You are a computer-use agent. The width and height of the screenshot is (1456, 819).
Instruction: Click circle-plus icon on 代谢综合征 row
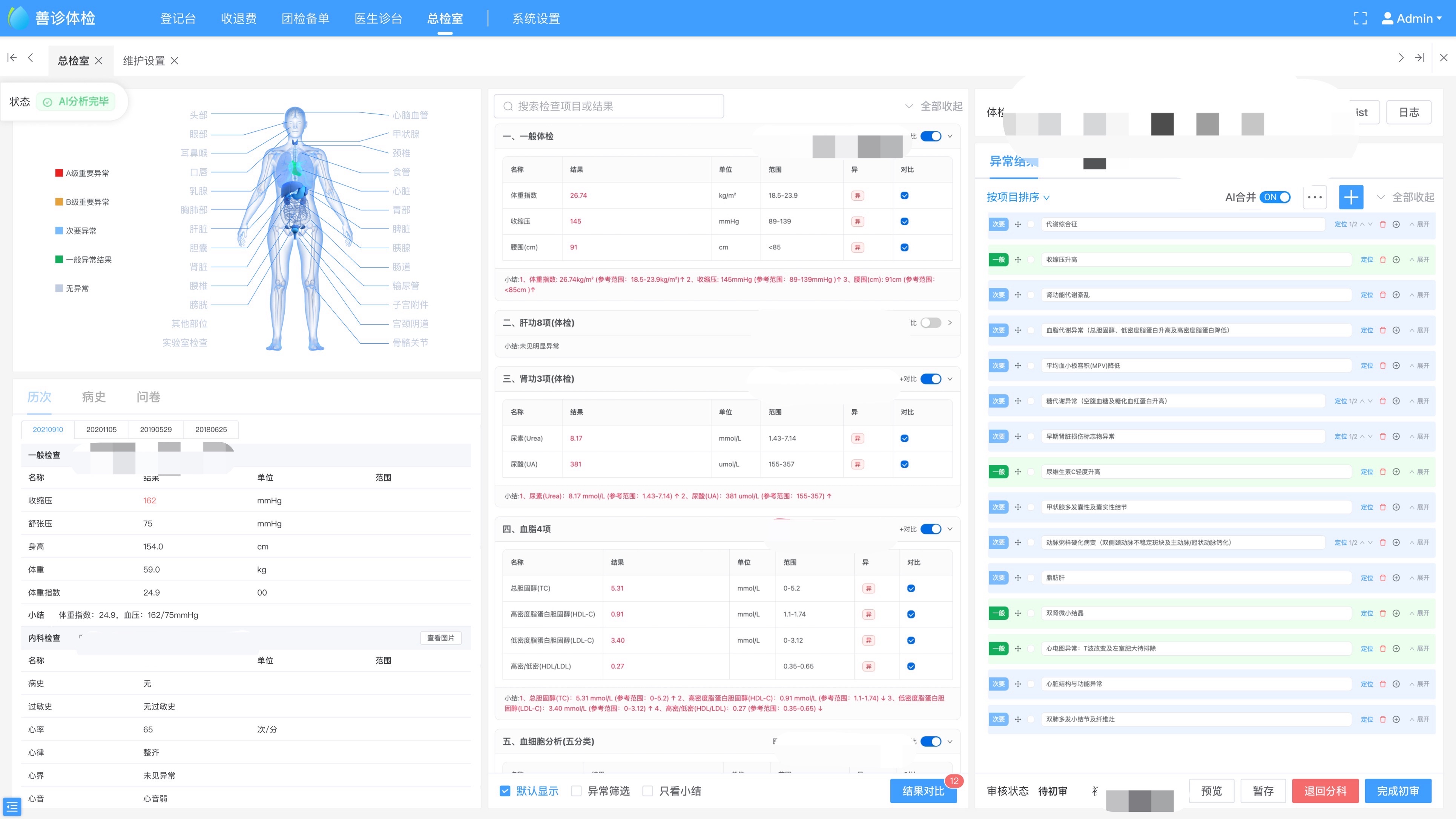click(1396, 224)
